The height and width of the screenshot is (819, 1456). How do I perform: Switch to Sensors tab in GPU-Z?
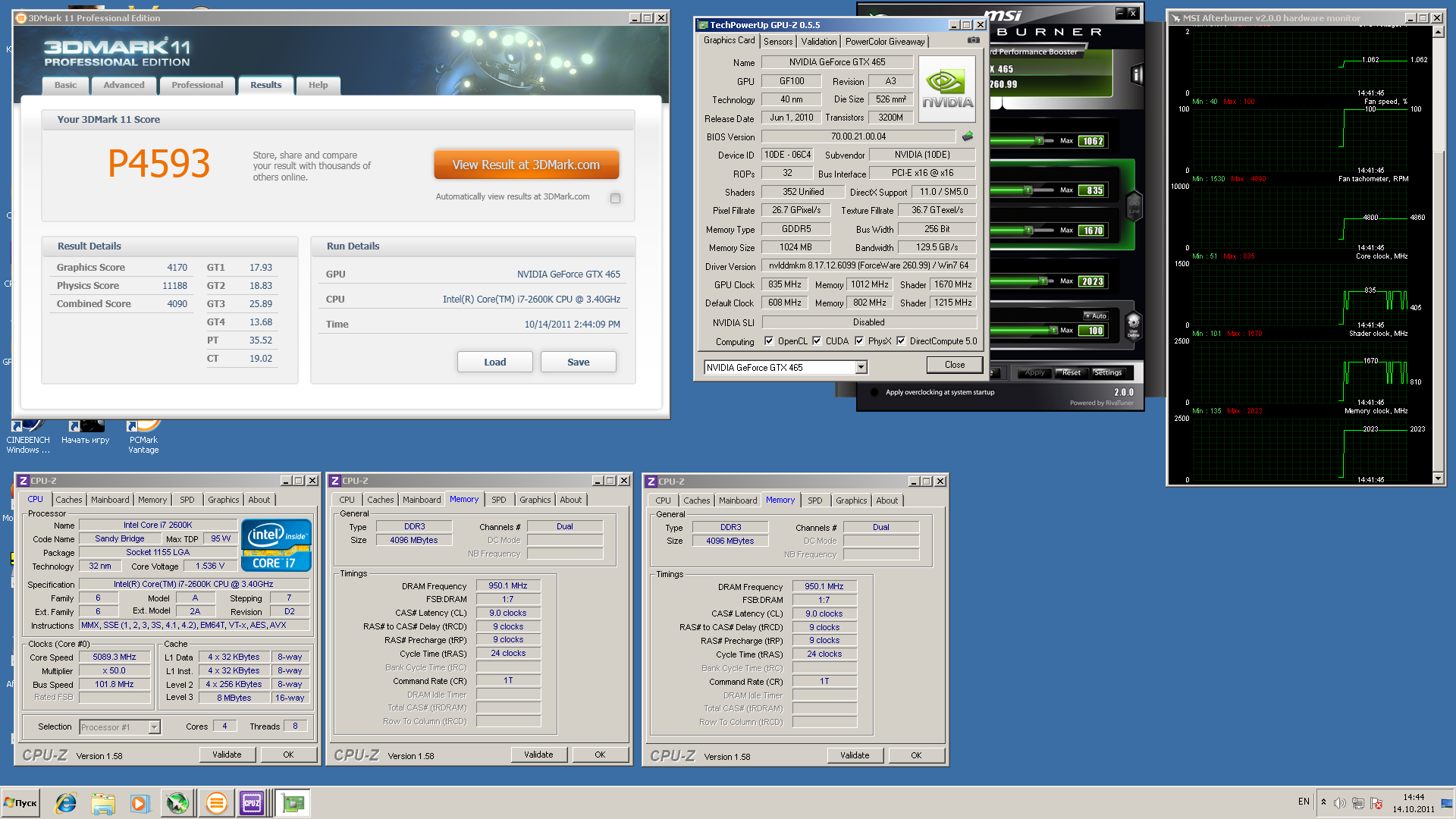click(778, 42)
